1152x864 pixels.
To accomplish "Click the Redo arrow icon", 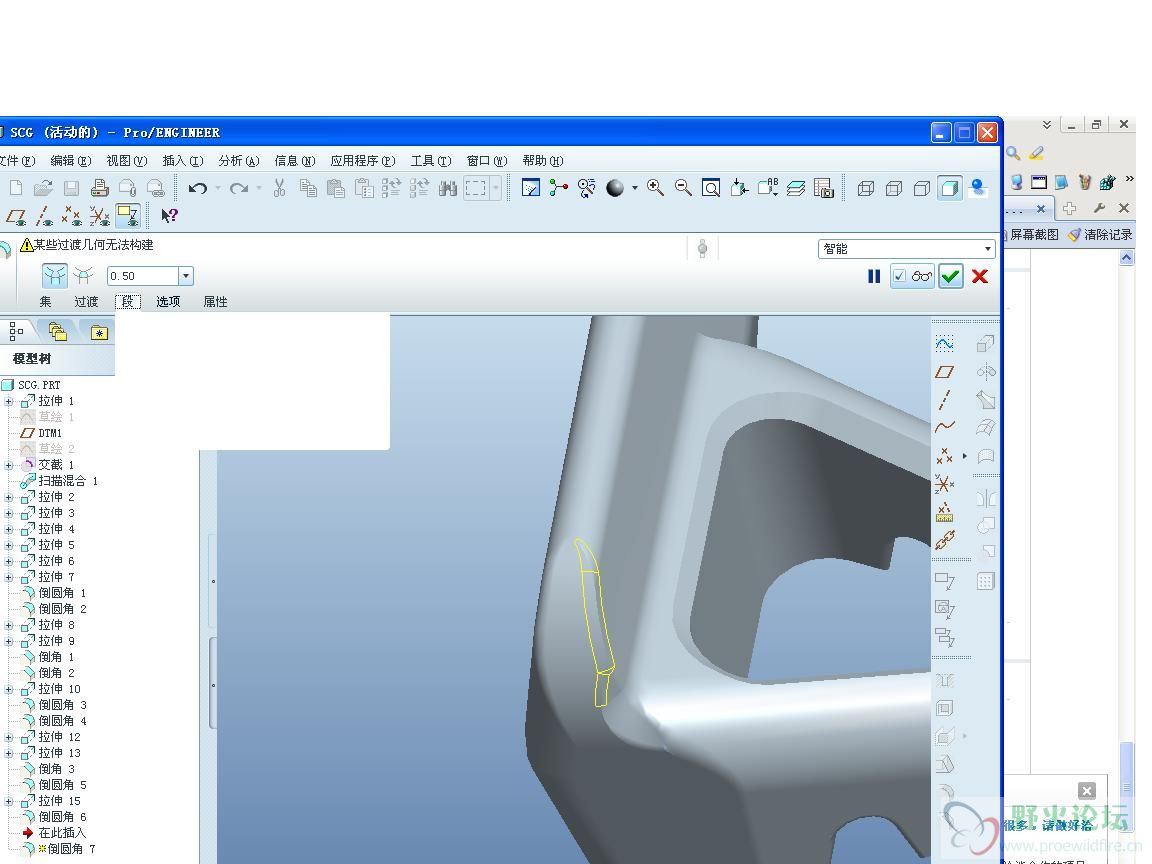I will click(239, 189).
